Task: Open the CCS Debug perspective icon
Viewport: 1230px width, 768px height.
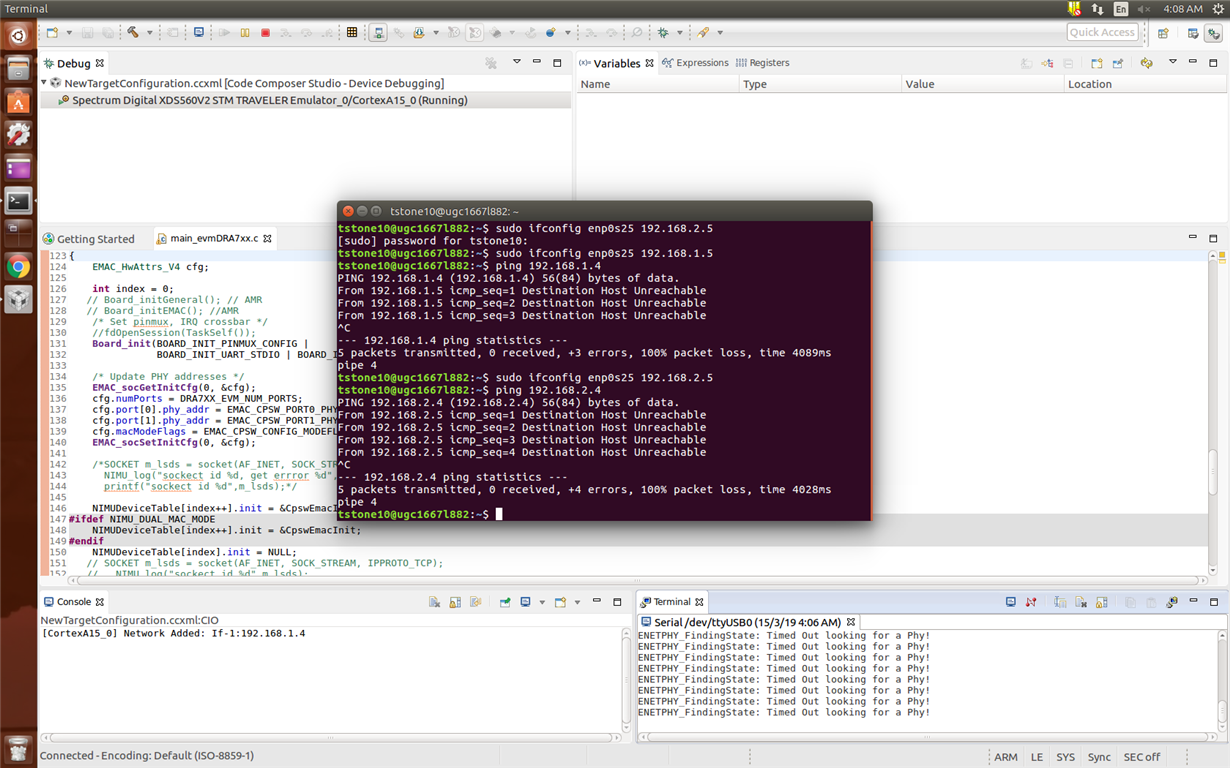Action: (x=1213, y=33)
